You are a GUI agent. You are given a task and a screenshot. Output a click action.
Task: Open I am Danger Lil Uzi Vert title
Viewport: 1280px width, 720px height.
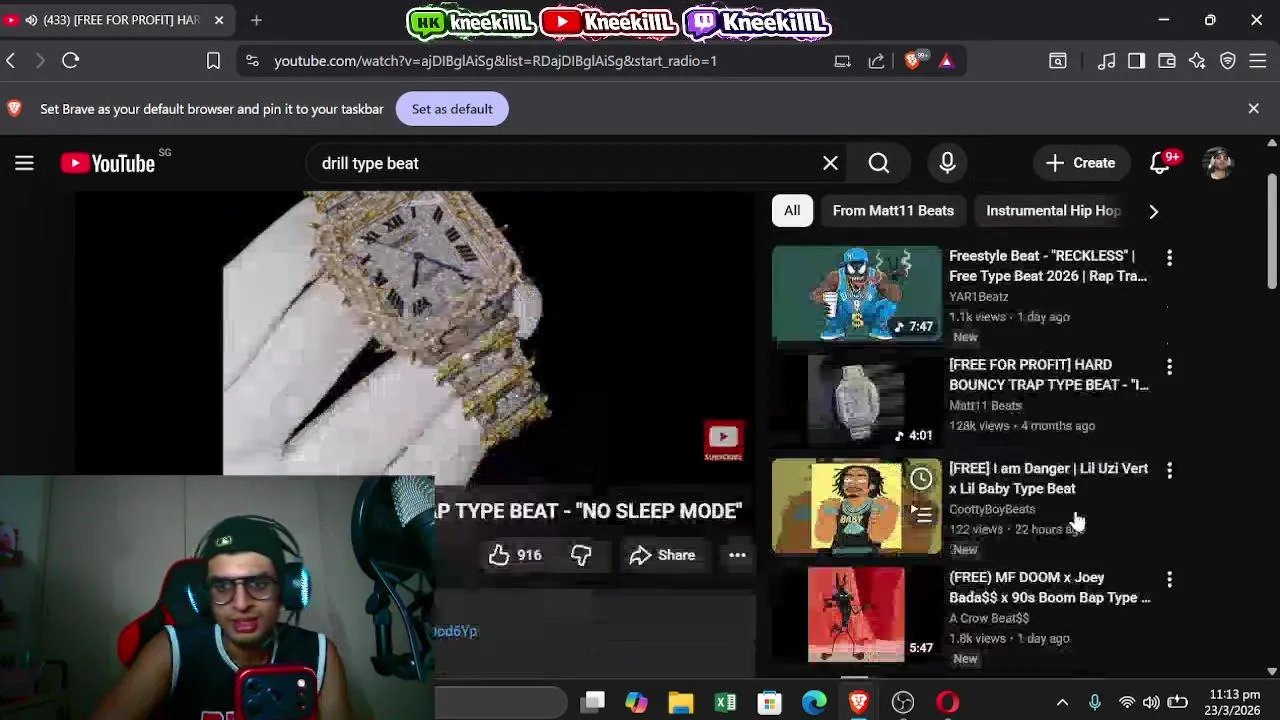click(x=1048, y=478)
